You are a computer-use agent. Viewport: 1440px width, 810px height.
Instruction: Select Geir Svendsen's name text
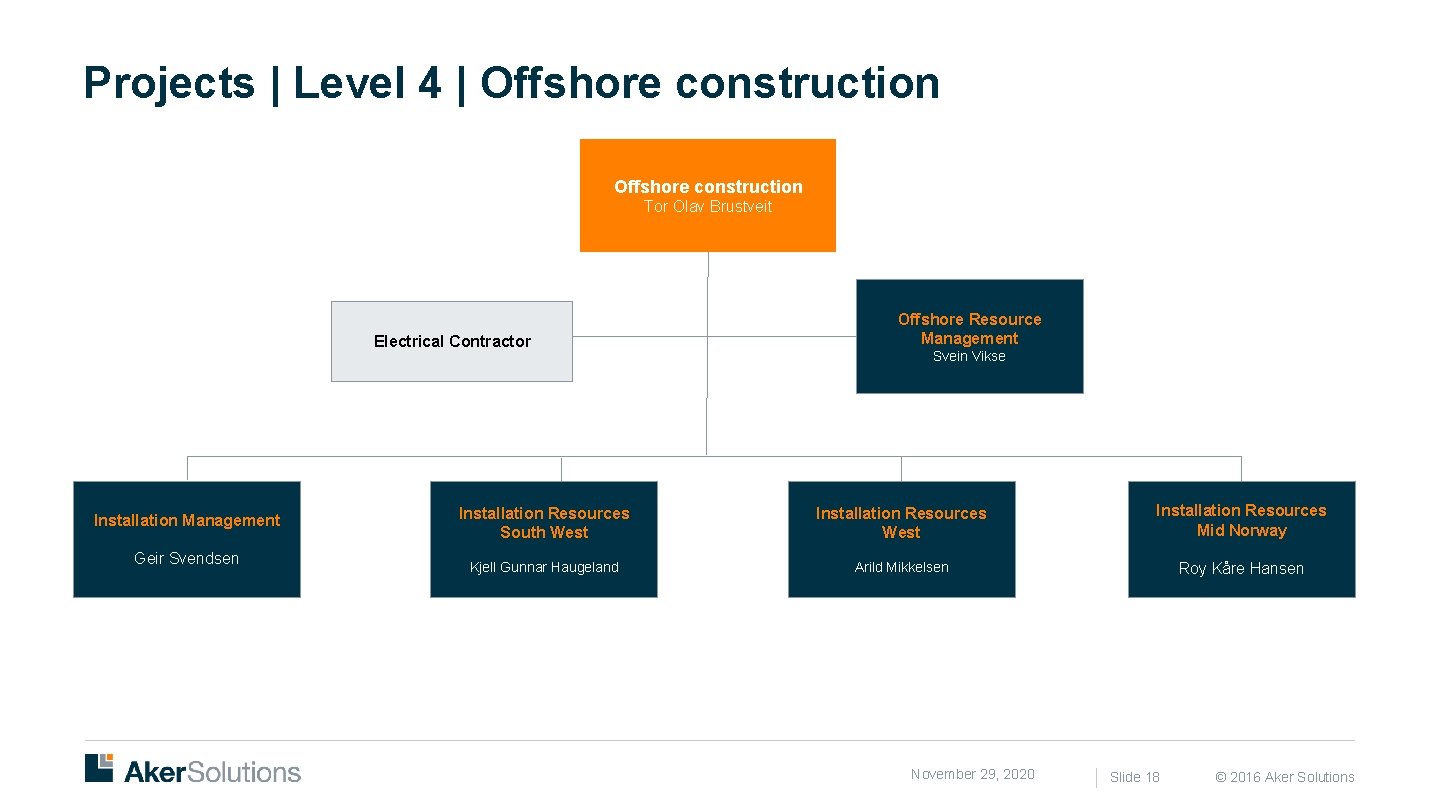click(186, 558)
